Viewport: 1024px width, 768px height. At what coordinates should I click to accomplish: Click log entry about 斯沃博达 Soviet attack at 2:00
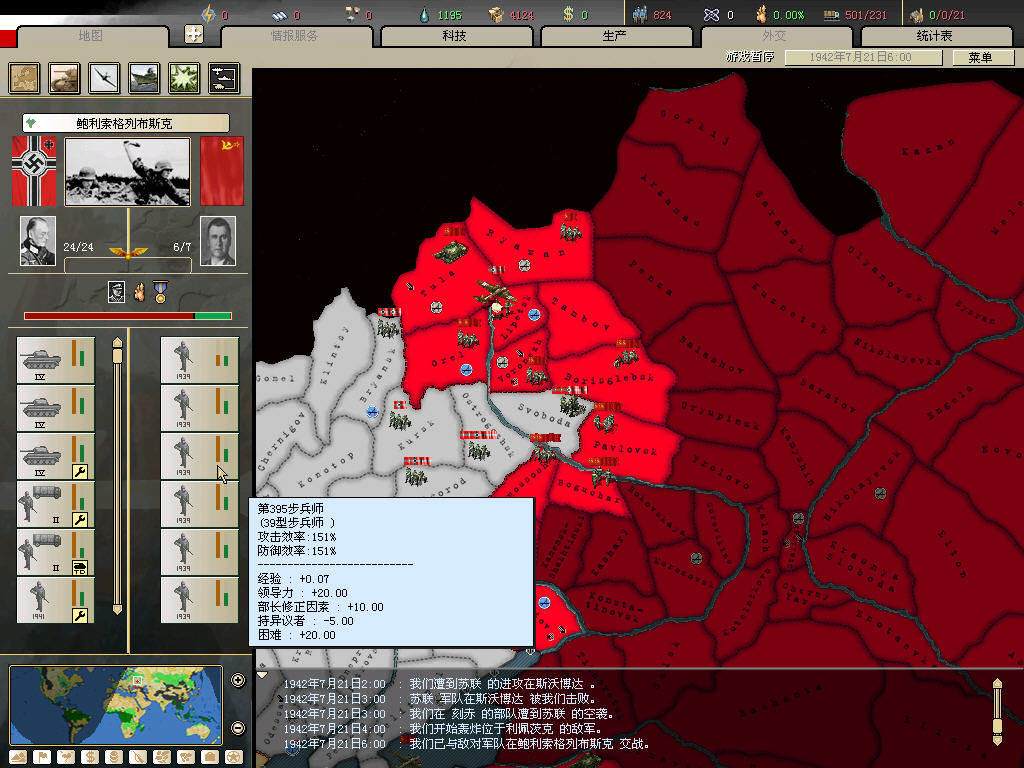440,684
